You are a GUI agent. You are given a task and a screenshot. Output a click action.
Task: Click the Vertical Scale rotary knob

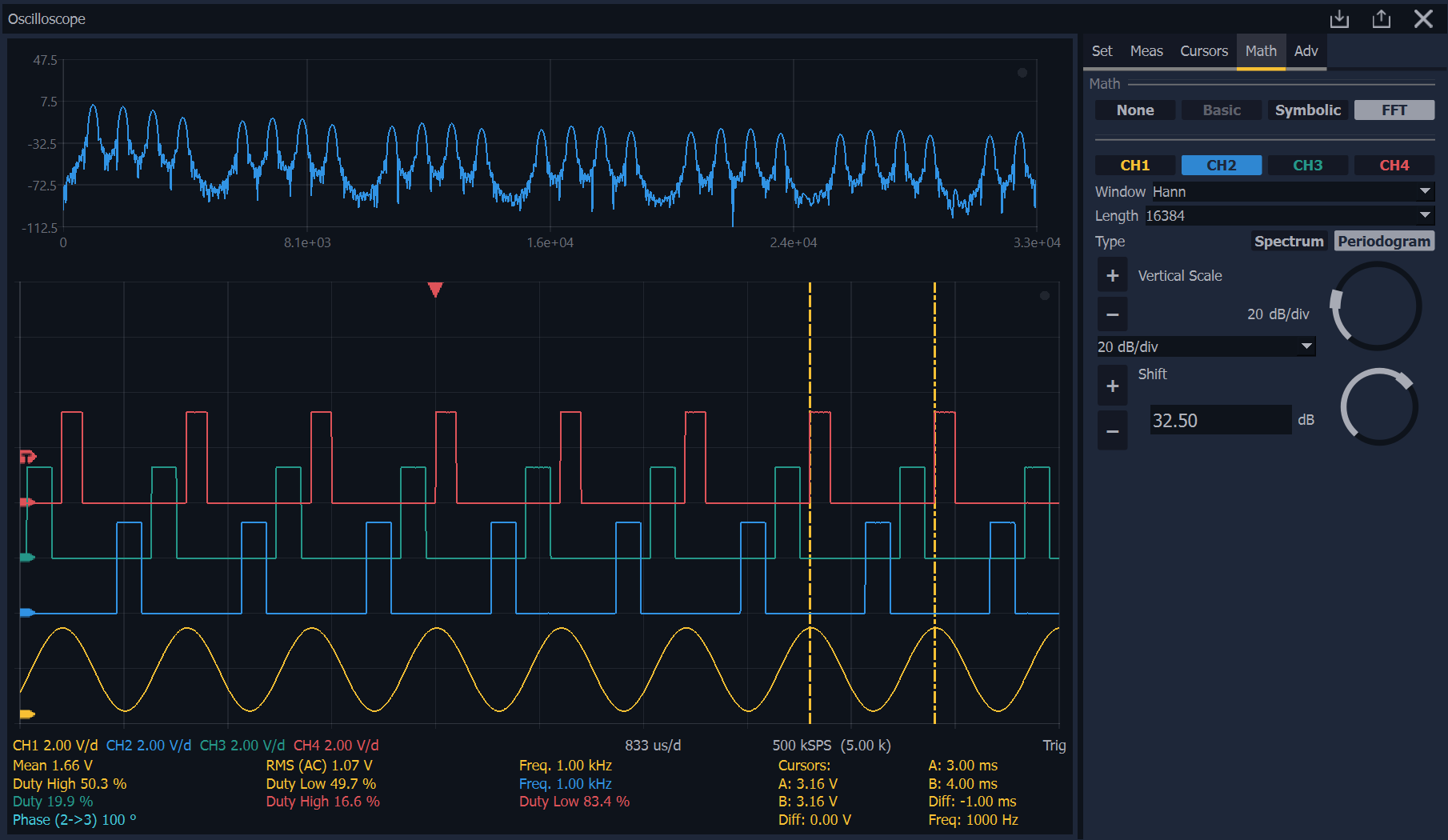(1376, 306)
